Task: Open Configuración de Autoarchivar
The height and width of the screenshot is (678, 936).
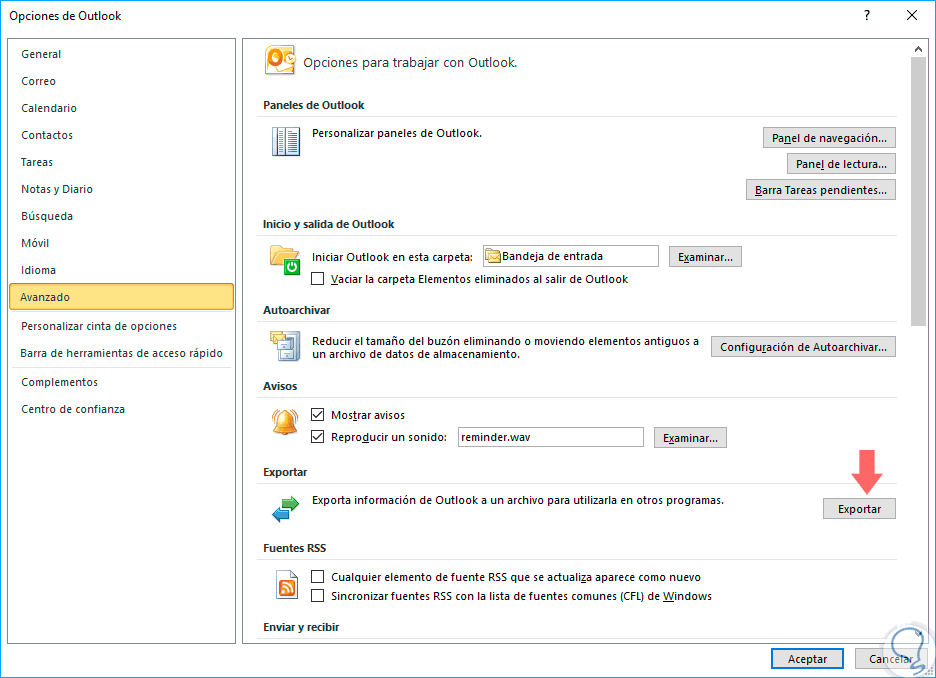Action: coord(803,347)
